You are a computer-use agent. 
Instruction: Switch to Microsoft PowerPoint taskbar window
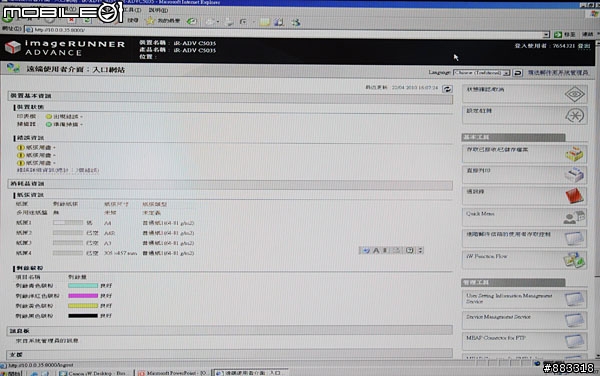[x=173, y=373]
